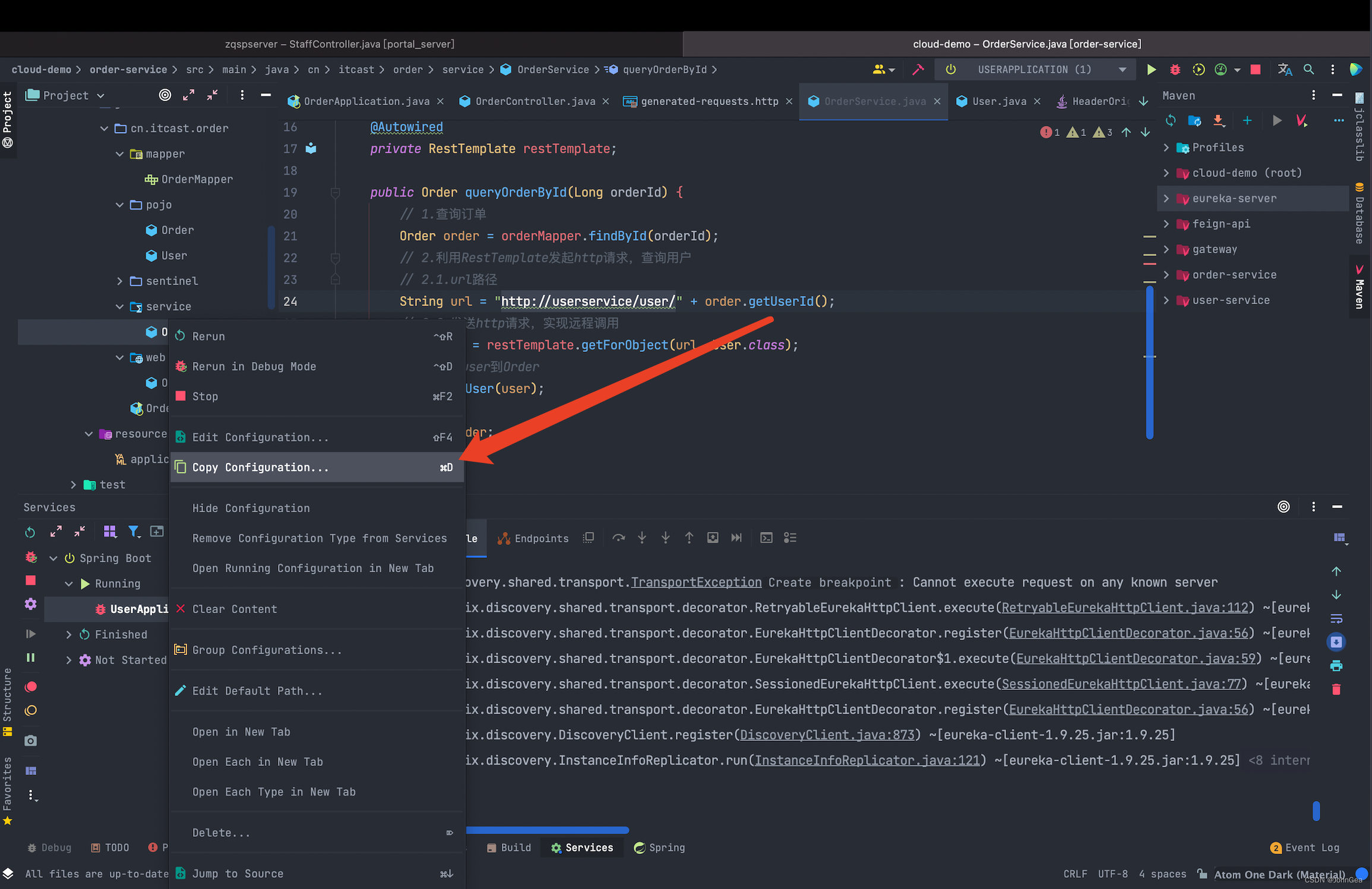
Task: Click Event Log in status bar
Action: click(x=1305, y=847)
